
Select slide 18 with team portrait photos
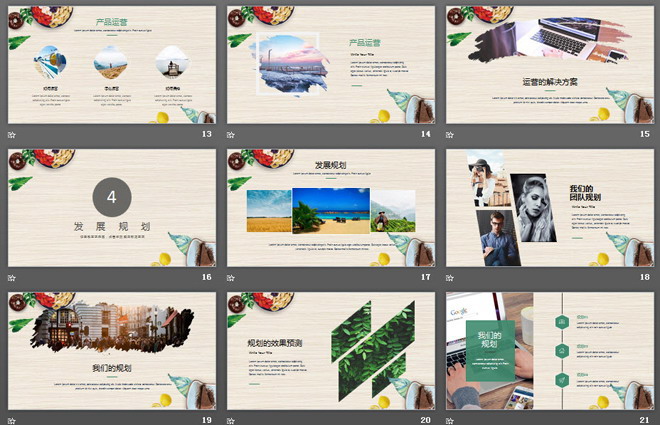549,208
